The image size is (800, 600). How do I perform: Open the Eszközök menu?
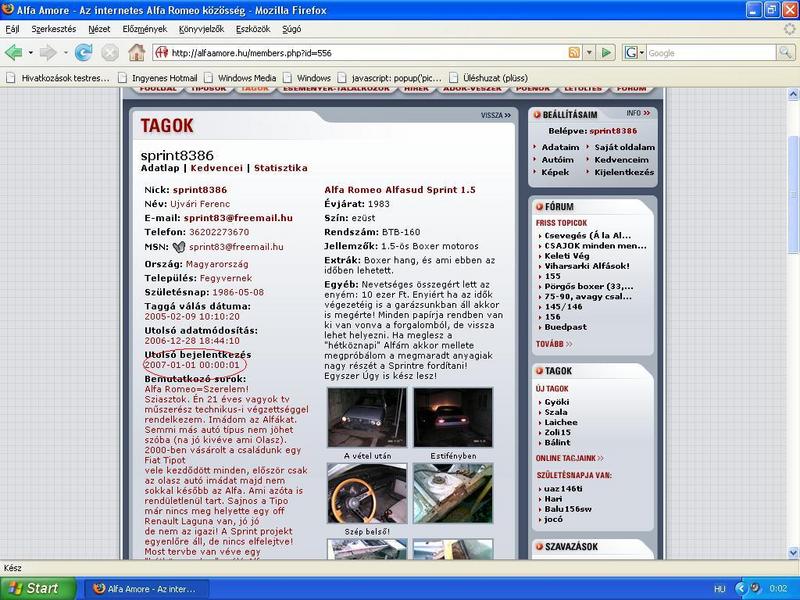(253, 29)
